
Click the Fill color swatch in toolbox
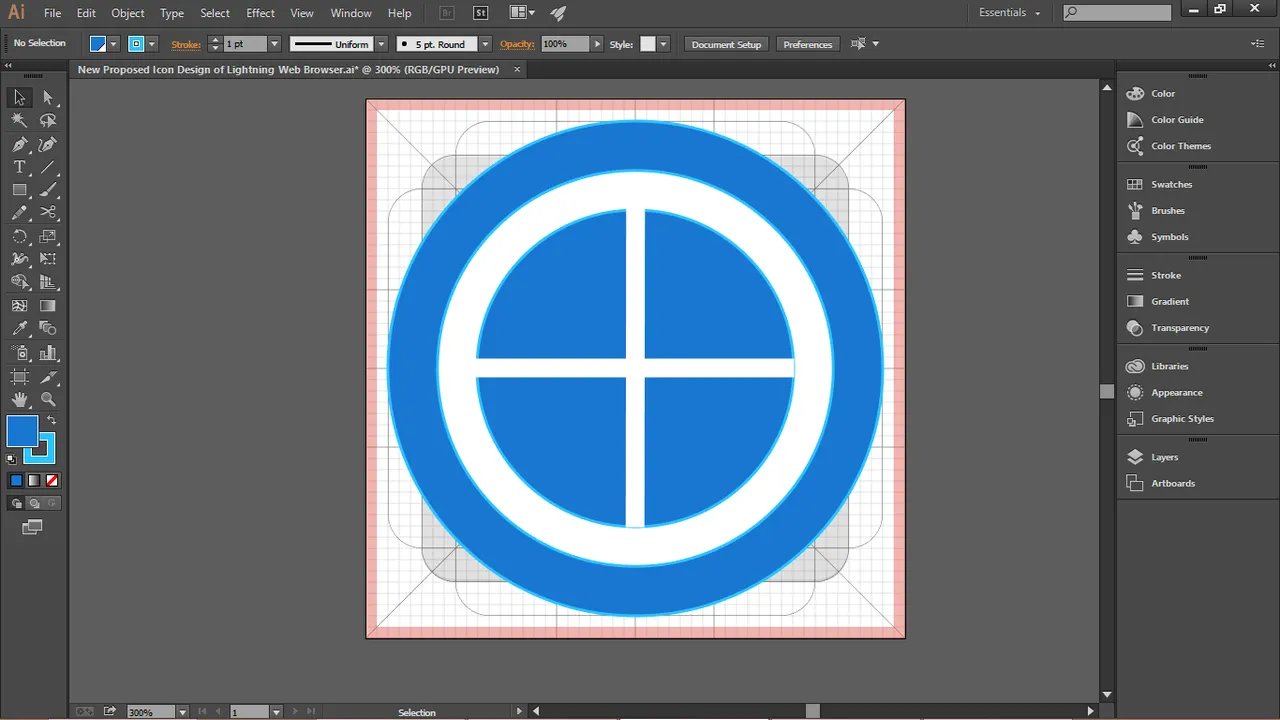tap(22, 432)
